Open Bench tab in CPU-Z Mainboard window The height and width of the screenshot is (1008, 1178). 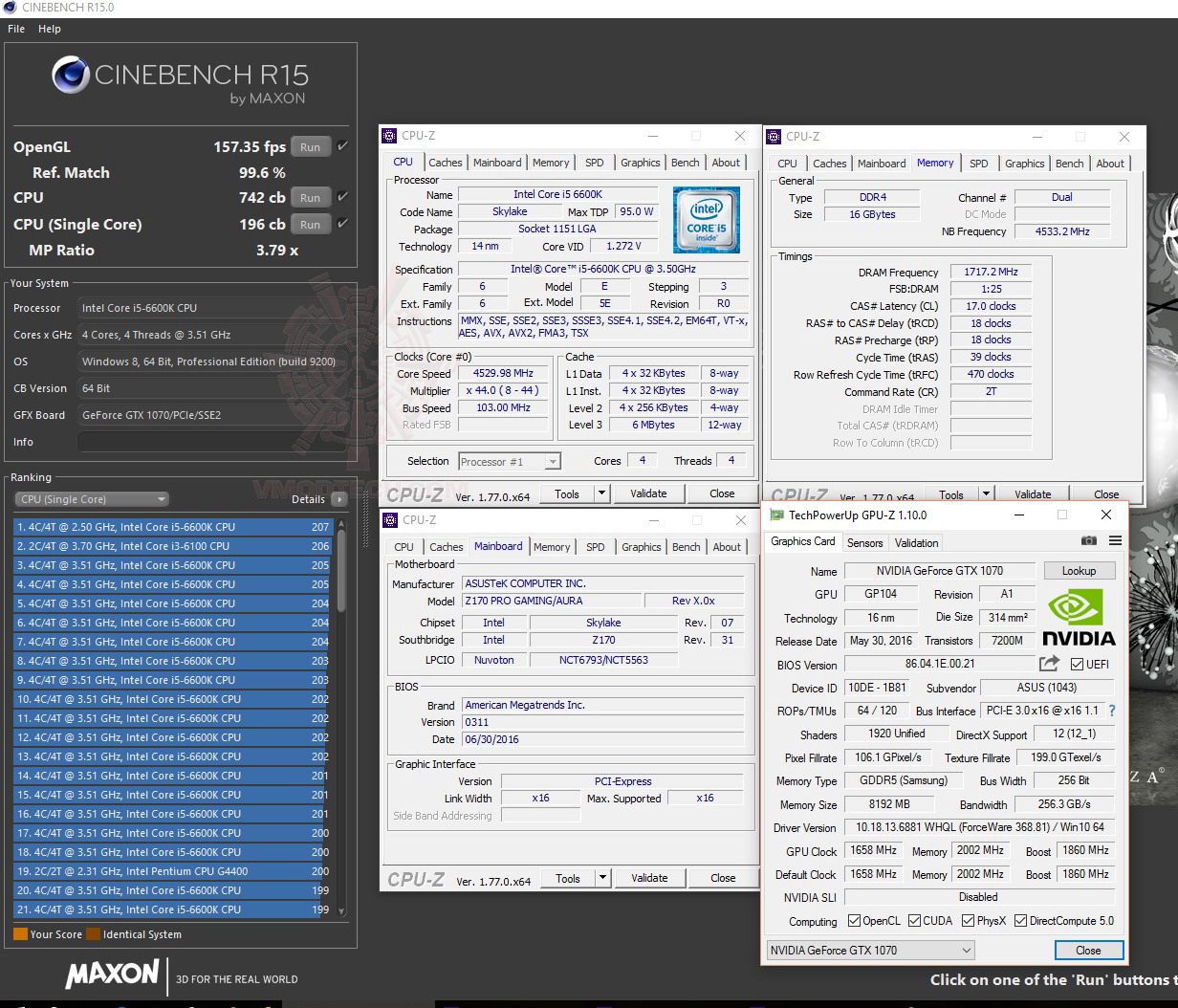(687, 547)
